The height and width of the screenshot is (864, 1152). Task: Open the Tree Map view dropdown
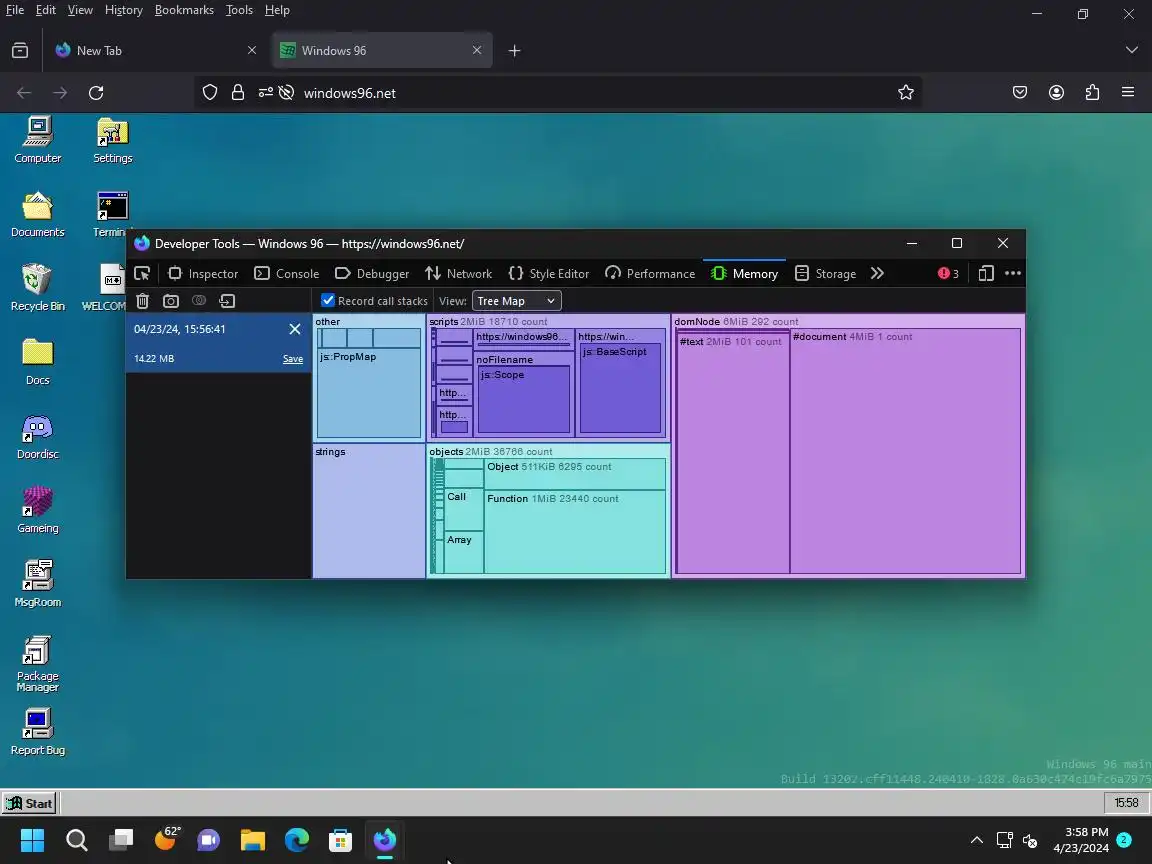click(x=516, y=300)
